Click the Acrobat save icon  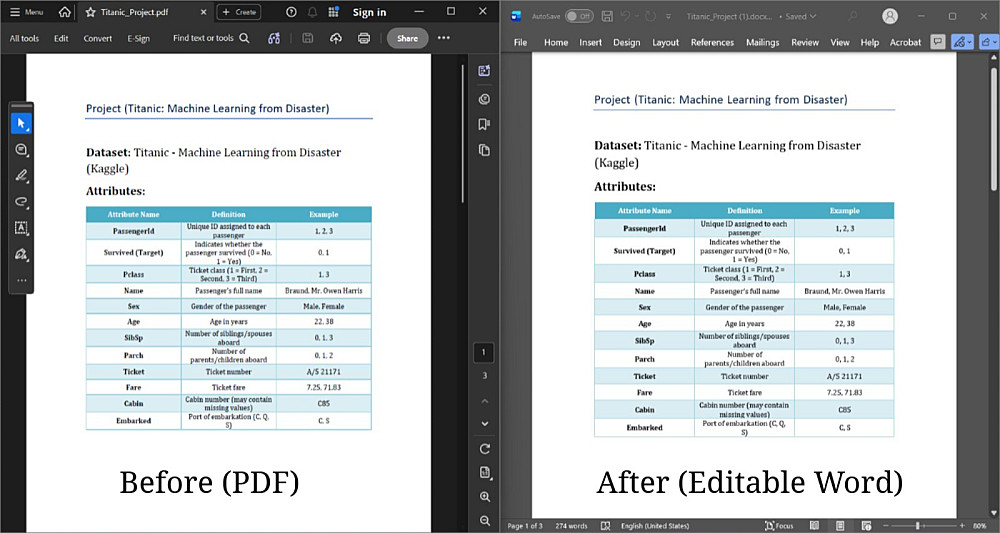(307, 38)
